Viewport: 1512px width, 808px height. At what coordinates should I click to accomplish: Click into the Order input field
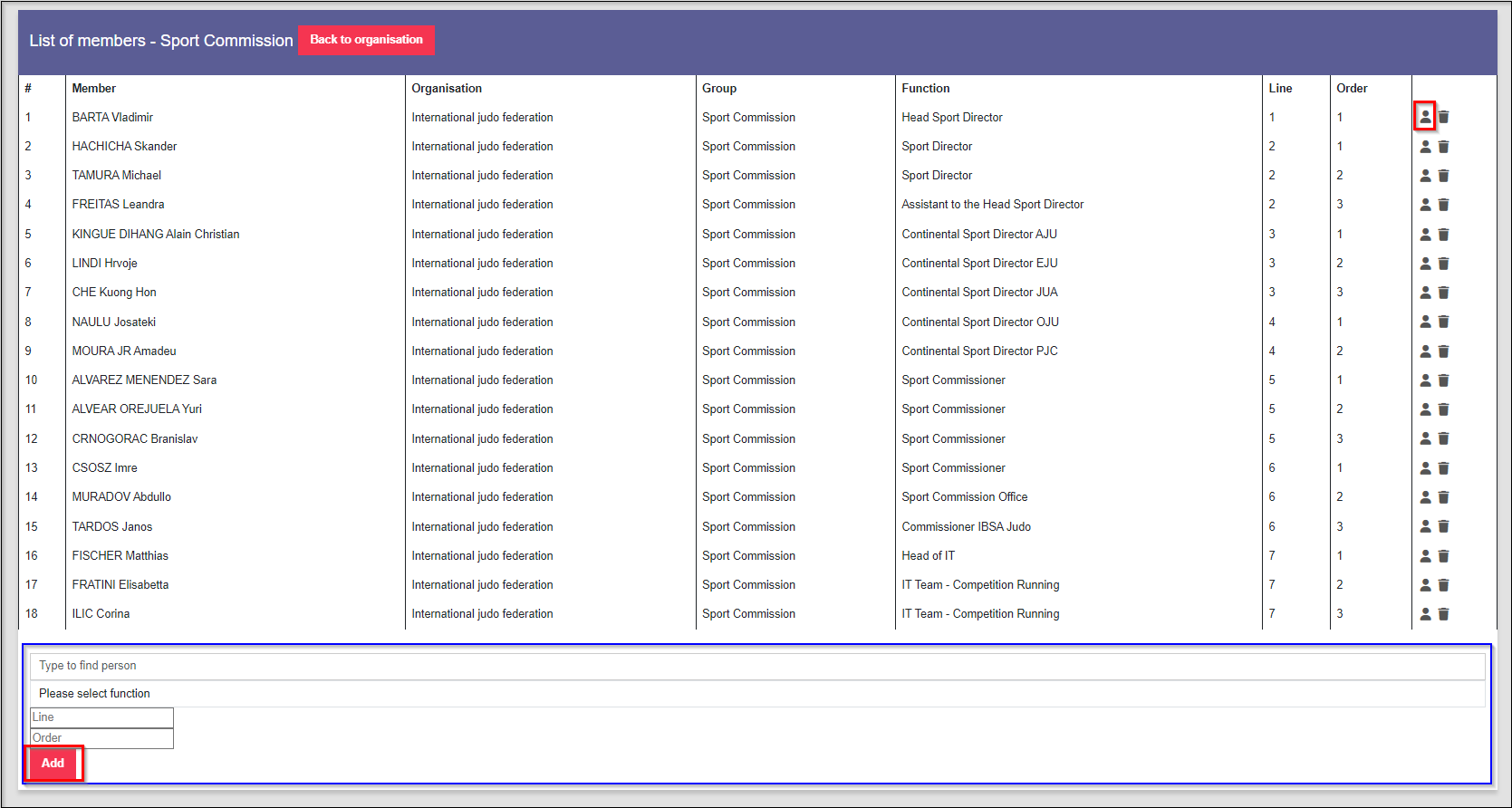pyautogui.click(x=101, y=738)
